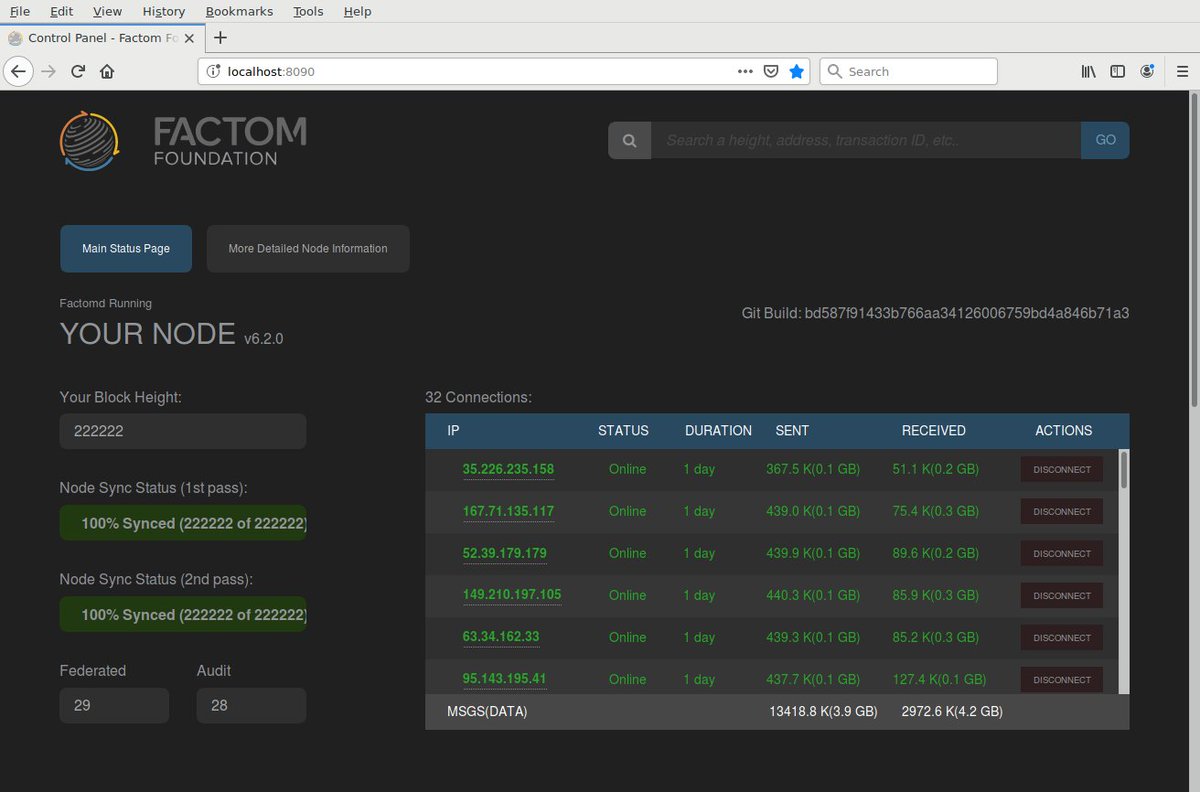This screenshot has width=1200, height=792.
Task: Click the Federated count field 29
Action: pos(114,705)
